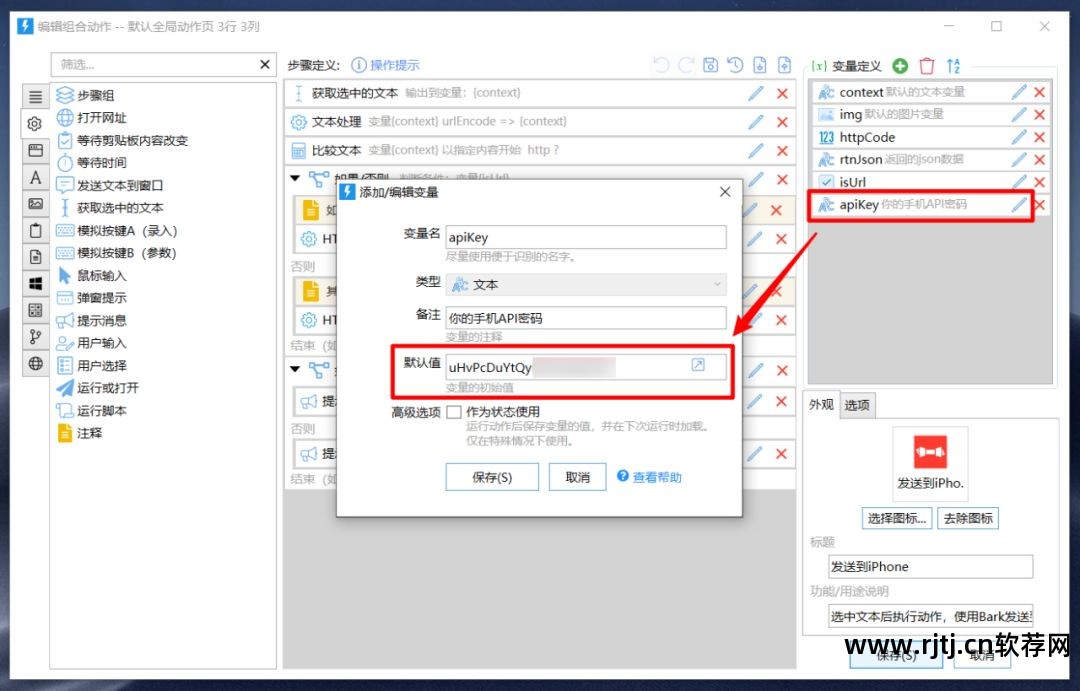The height and width of the screenshot is (691, 1080).
Task: Add a new variable with green plus
Action: [x=900, y=65]
